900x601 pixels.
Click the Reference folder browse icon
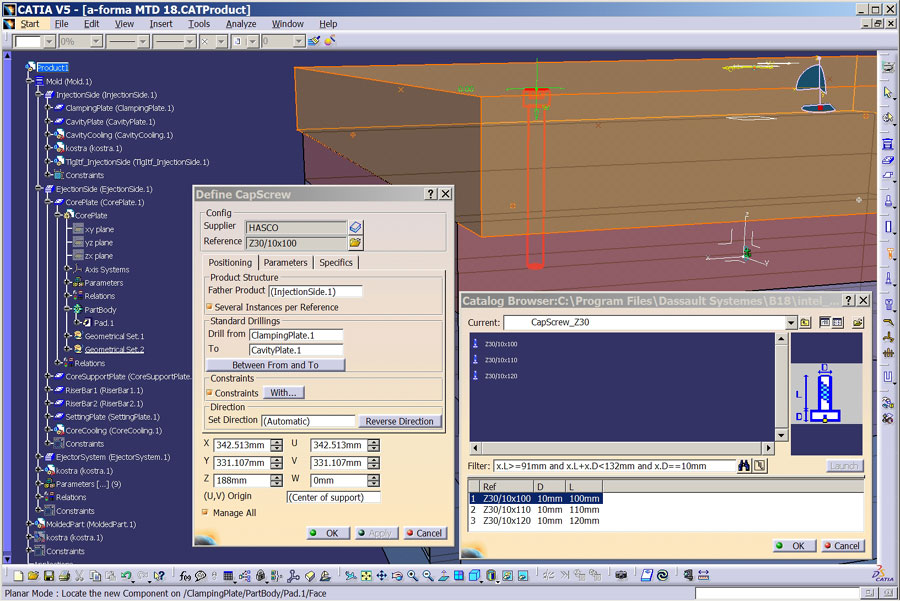coord(355,243)
